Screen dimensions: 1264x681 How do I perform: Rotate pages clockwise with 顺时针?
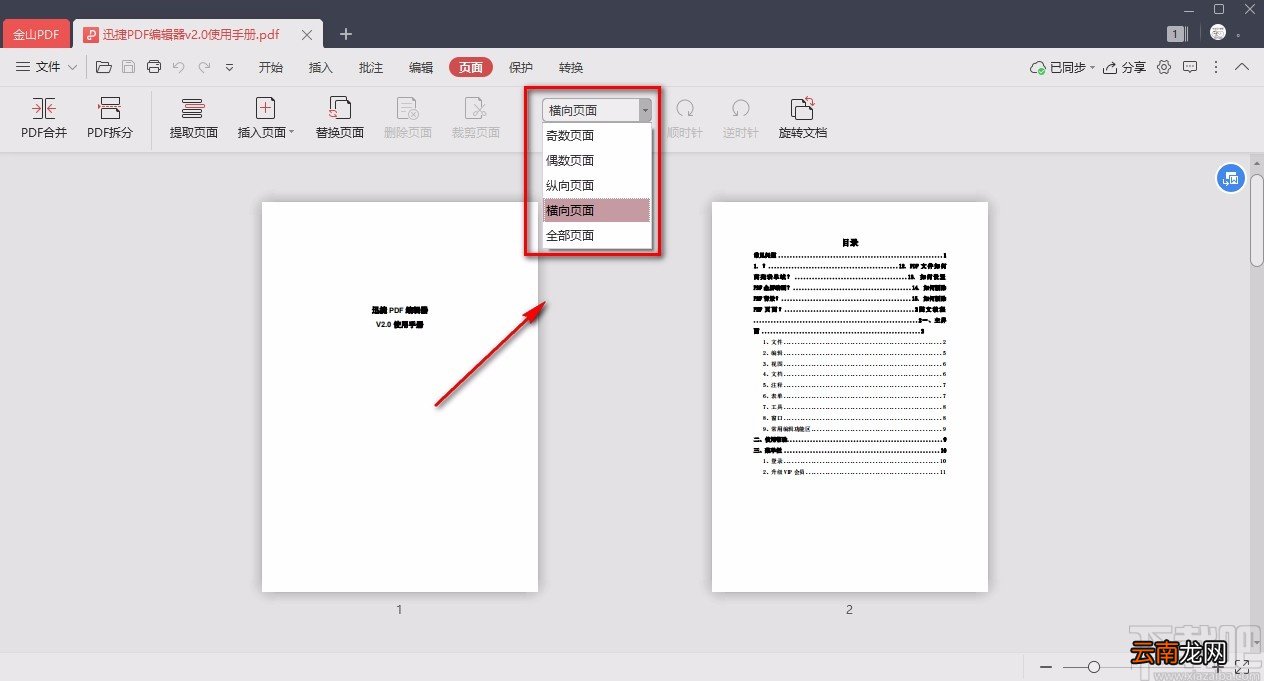click(x=685, y=117)
